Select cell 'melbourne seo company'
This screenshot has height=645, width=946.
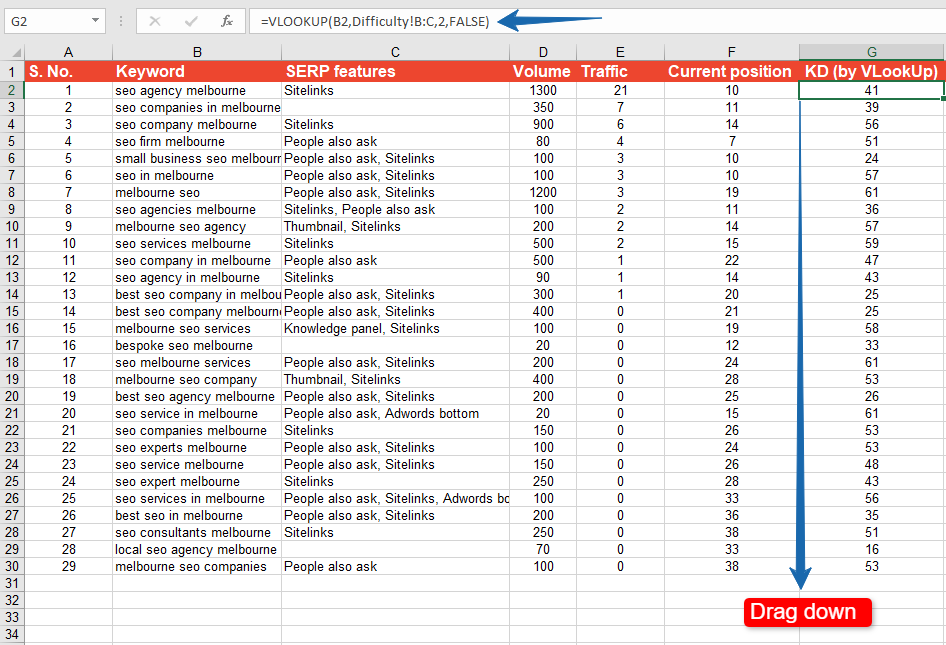(x=197, y=380)
